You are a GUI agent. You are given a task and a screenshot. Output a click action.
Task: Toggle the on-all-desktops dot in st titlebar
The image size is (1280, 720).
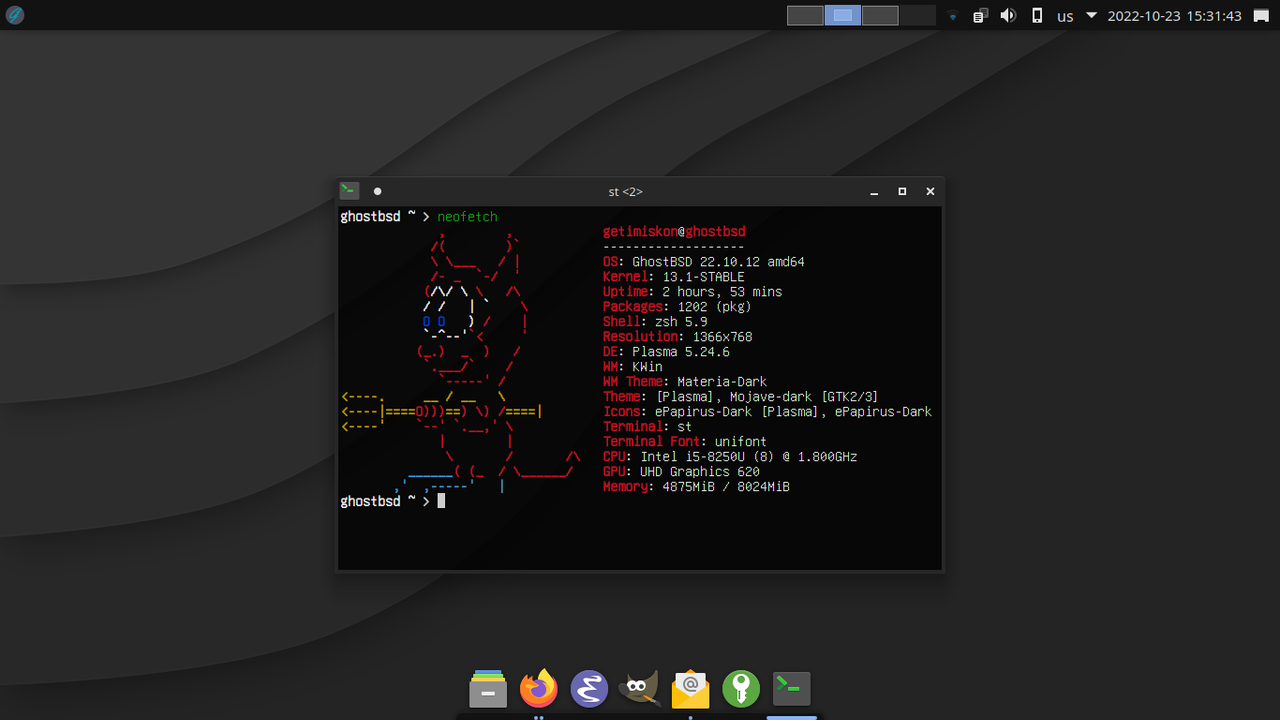(x=377, y=191)
